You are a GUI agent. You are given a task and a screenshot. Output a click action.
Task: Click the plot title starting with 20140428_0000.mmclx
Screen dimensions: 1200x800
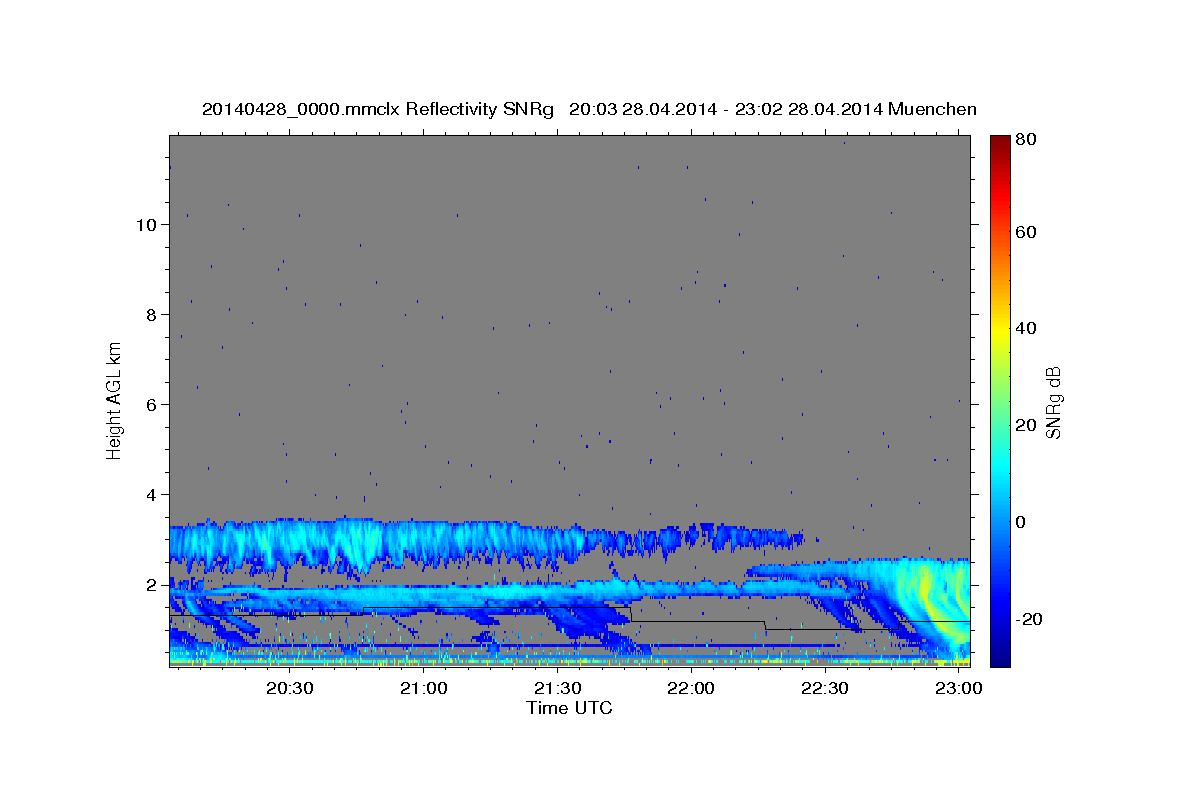[589, 109]
